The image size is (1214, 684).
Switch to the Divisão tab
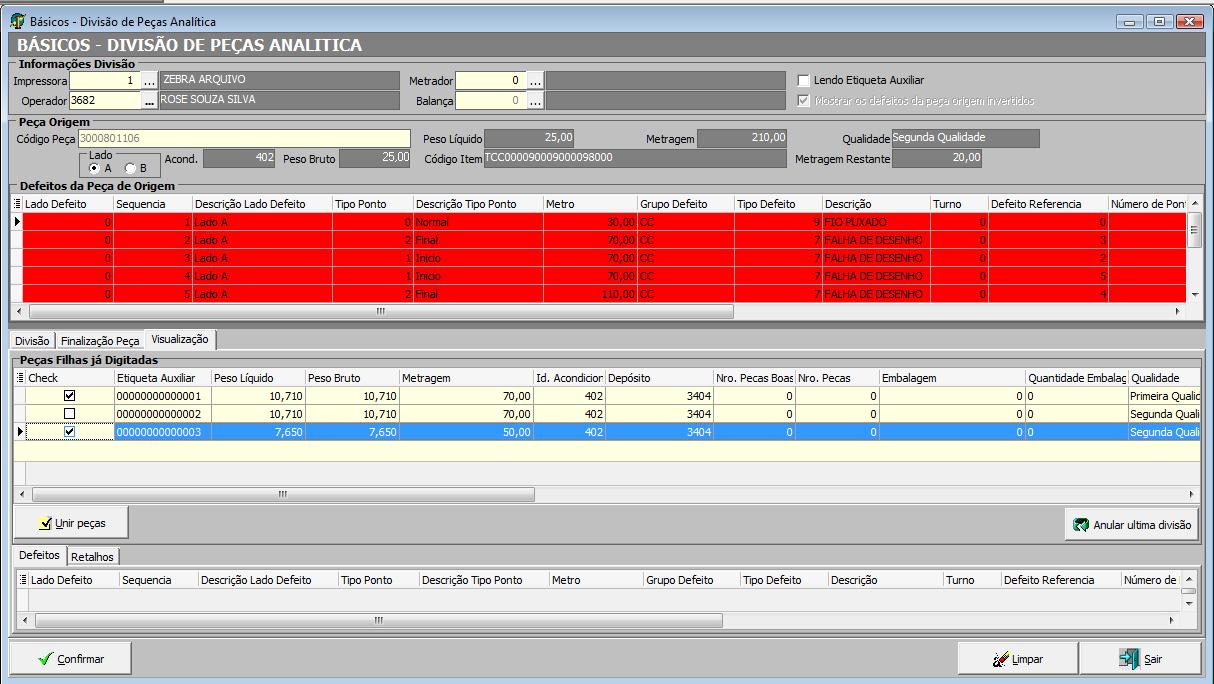coord(32,341)
